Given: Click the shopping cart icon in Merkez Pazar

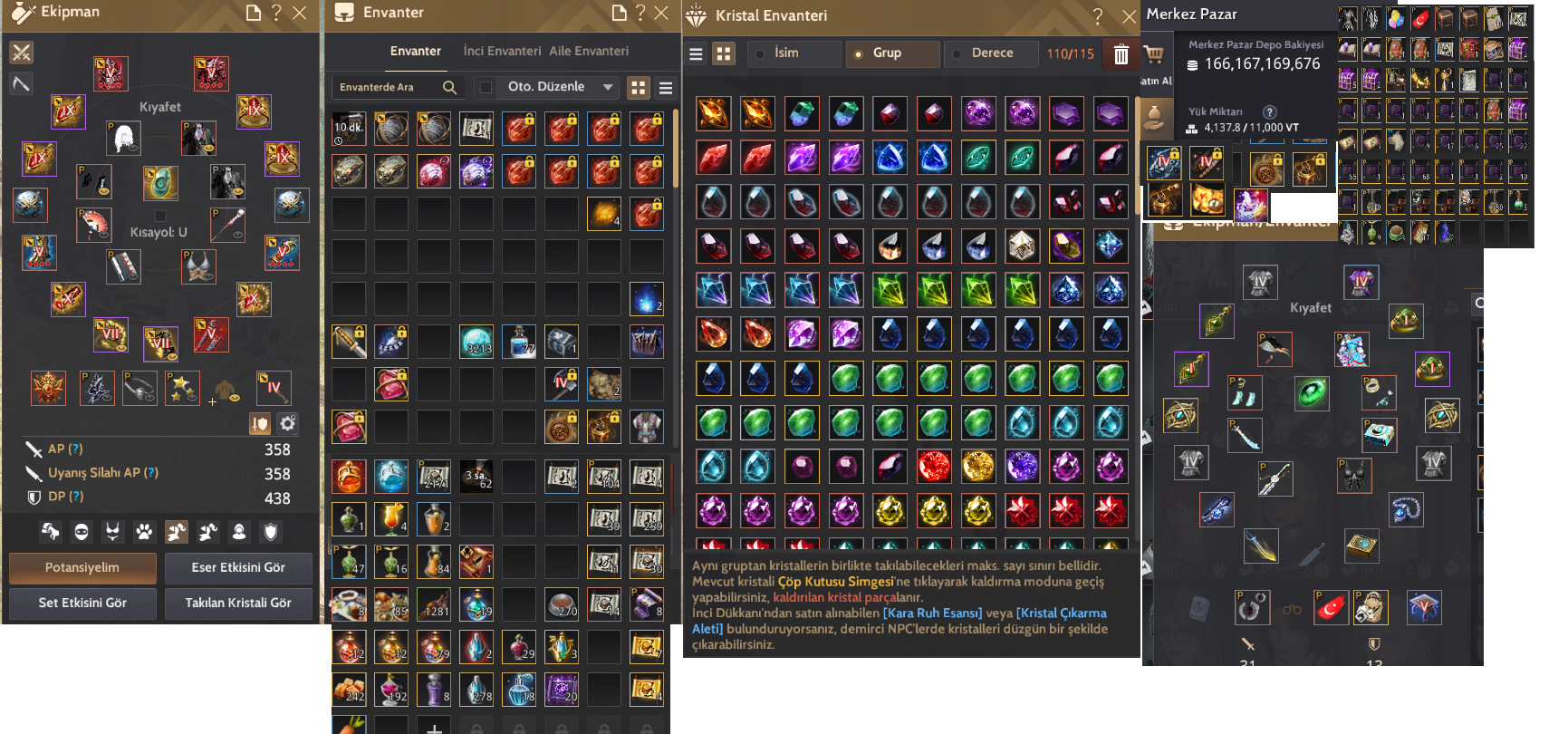Looking at the screenshot, I should (1154, 54).
